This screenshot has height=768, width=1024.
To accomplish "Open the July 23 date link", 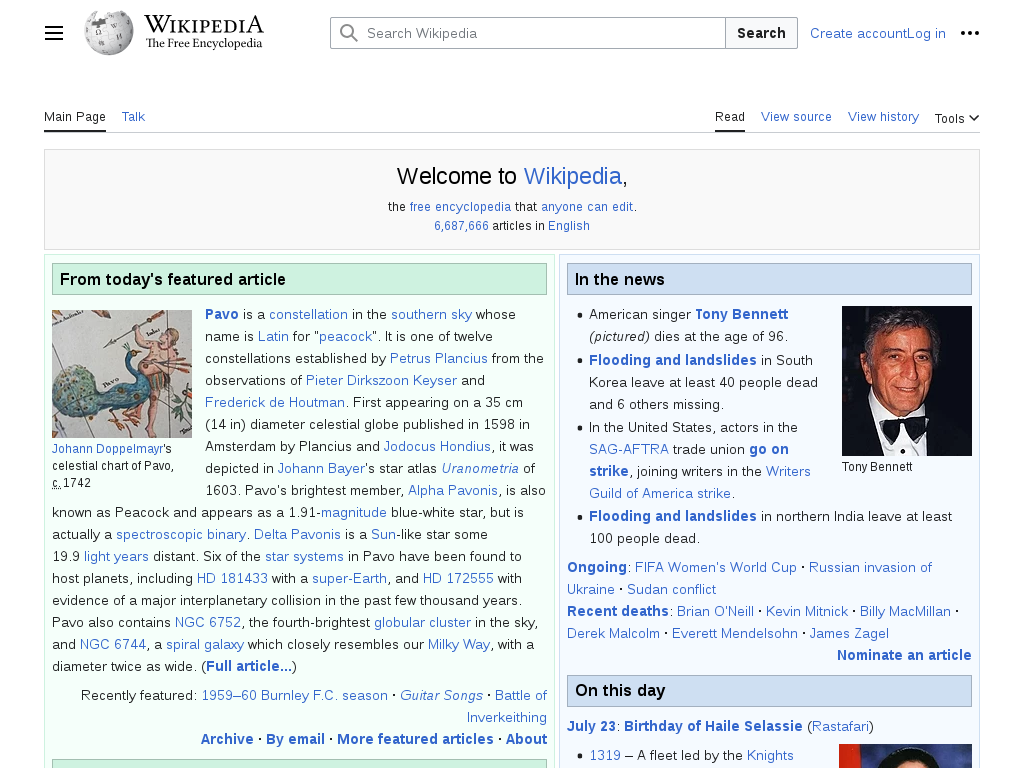I will coord(591,726).
